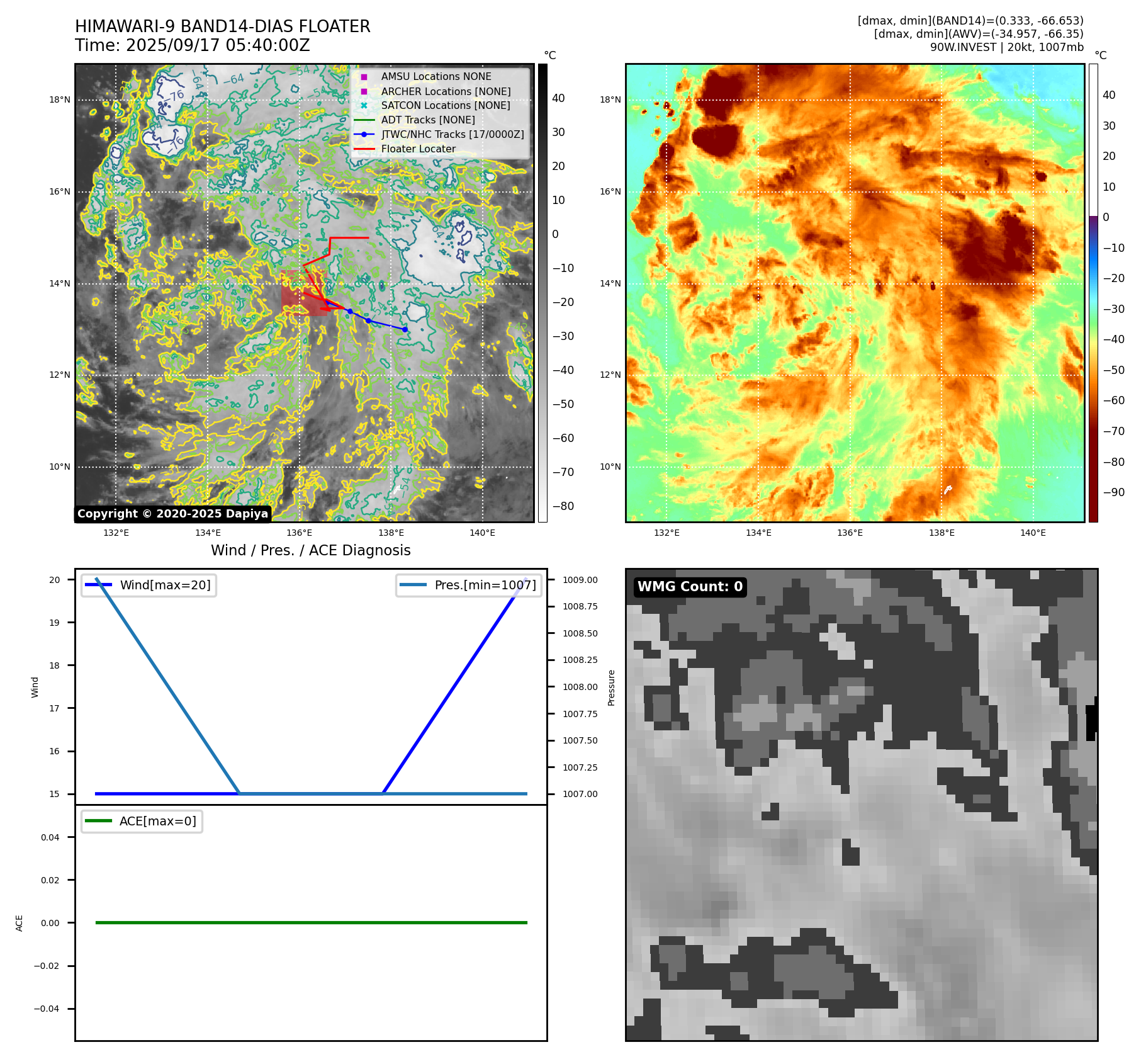Click the Pres.[min=1007] line sample in legend
The height and width of the screenshot is (1064, 1141).
413,585
